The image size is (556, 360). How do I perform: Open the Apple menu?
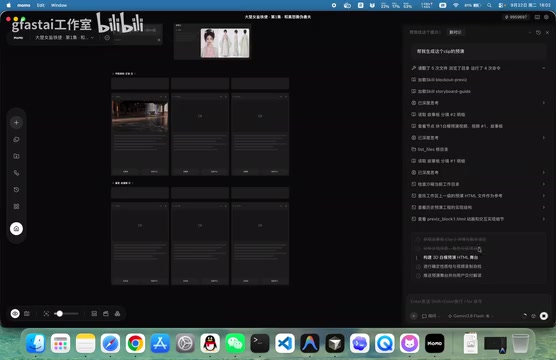click(9, 5)
